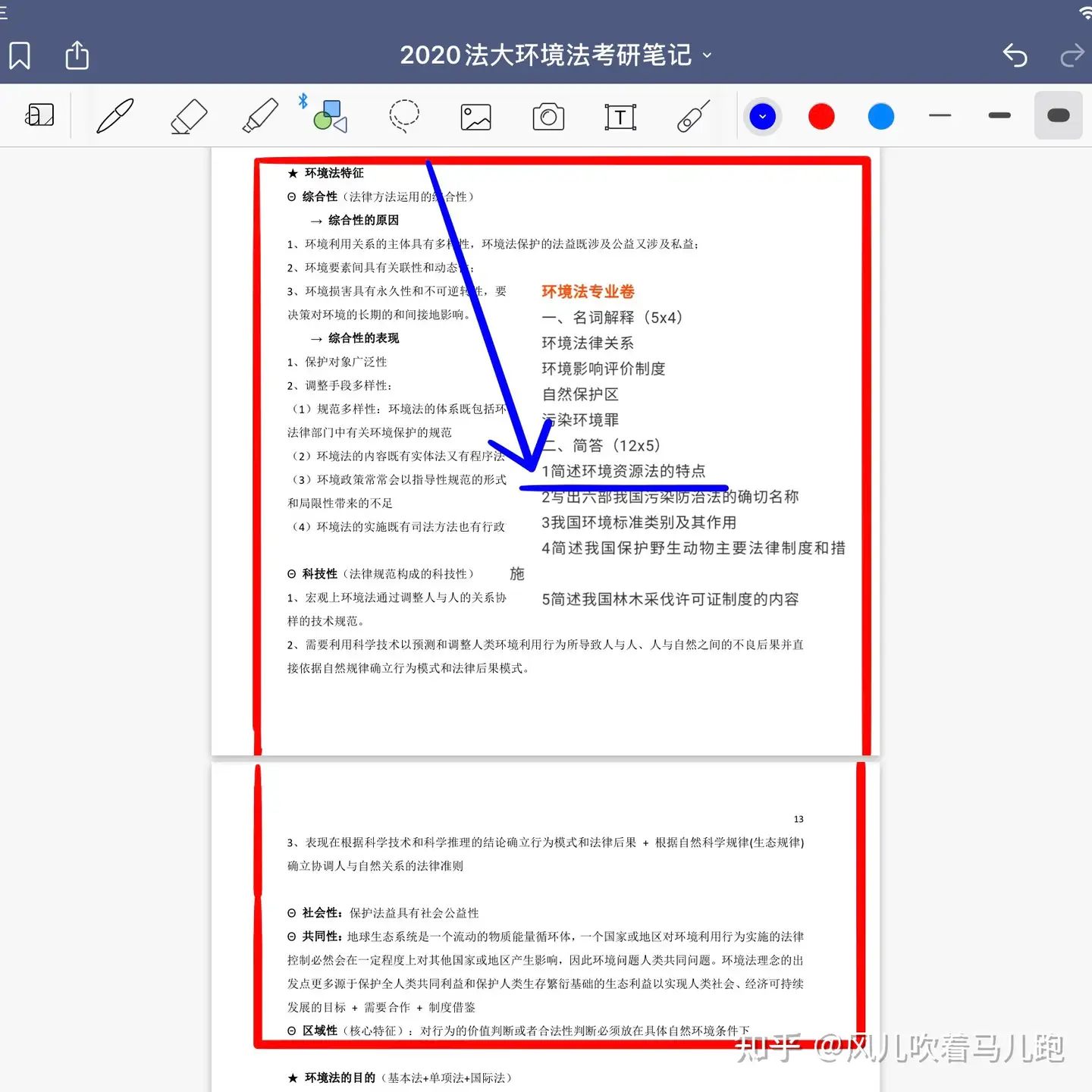This screenshot has width=1092, height=1092.
Task: Tap the 环境法的目的 heading
Action: coord(340,1078)
